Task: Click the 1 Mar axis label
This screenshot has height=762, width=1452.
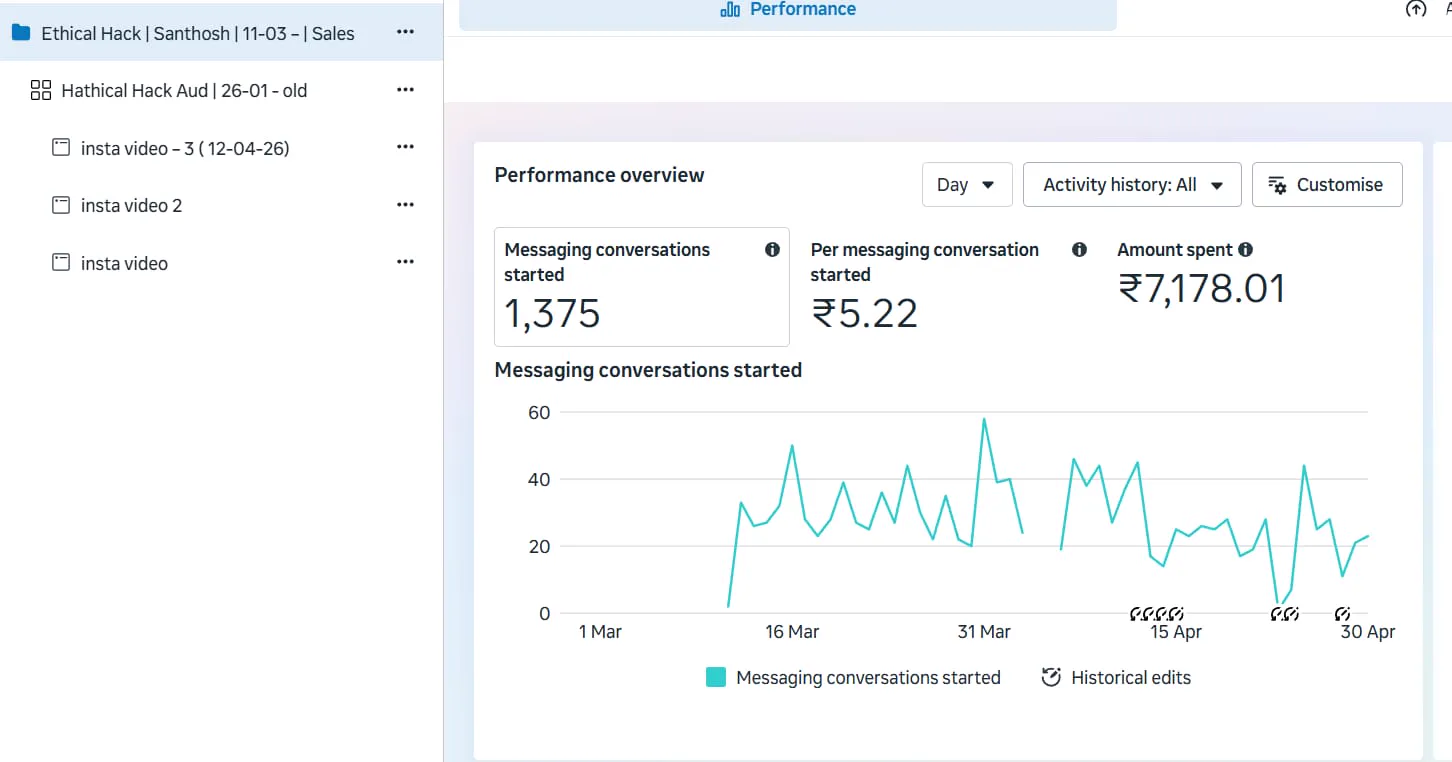Action: [600, 632]
